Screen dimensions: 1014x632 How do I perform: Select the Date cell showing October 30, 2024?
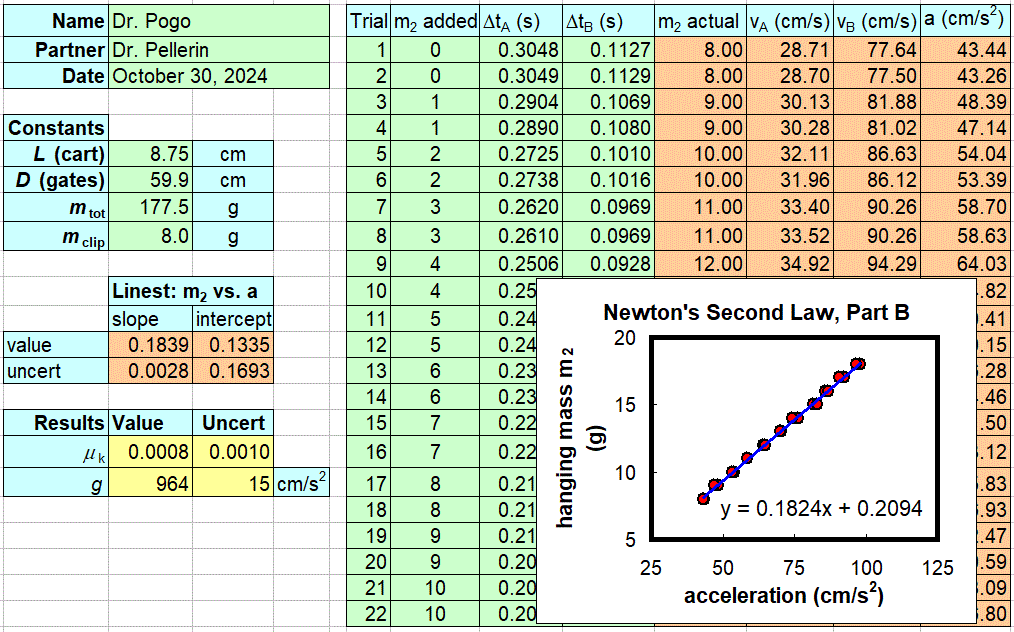click(x=218, y=75)
